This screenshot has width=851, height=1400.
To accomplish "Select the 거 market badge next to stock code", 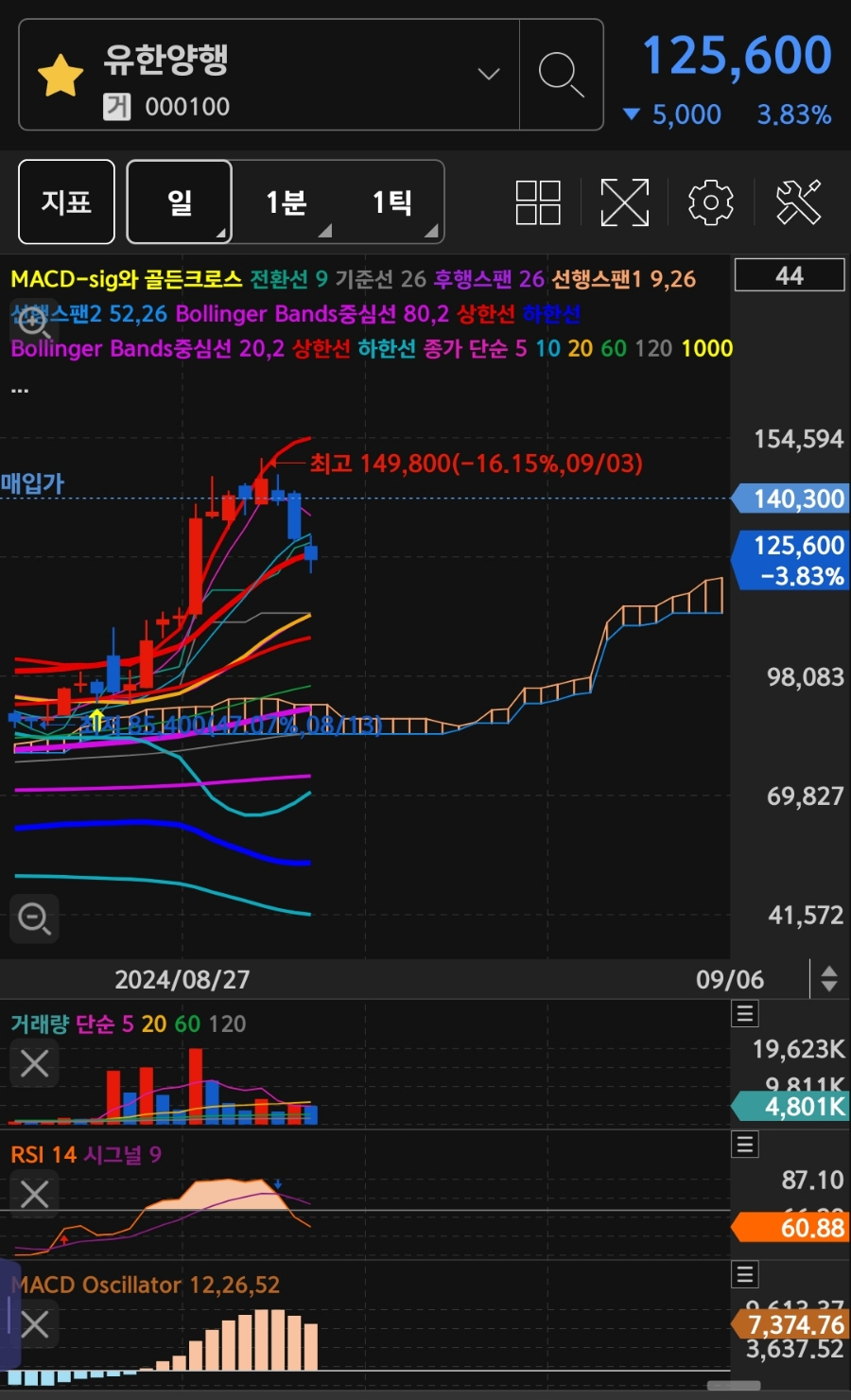I will point(117,106).
